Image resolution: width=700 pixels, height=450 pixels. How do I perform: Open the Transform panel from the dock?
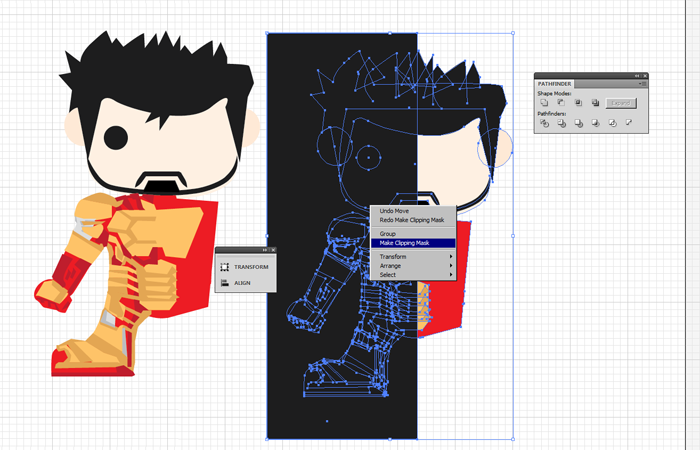coord(246,267)
